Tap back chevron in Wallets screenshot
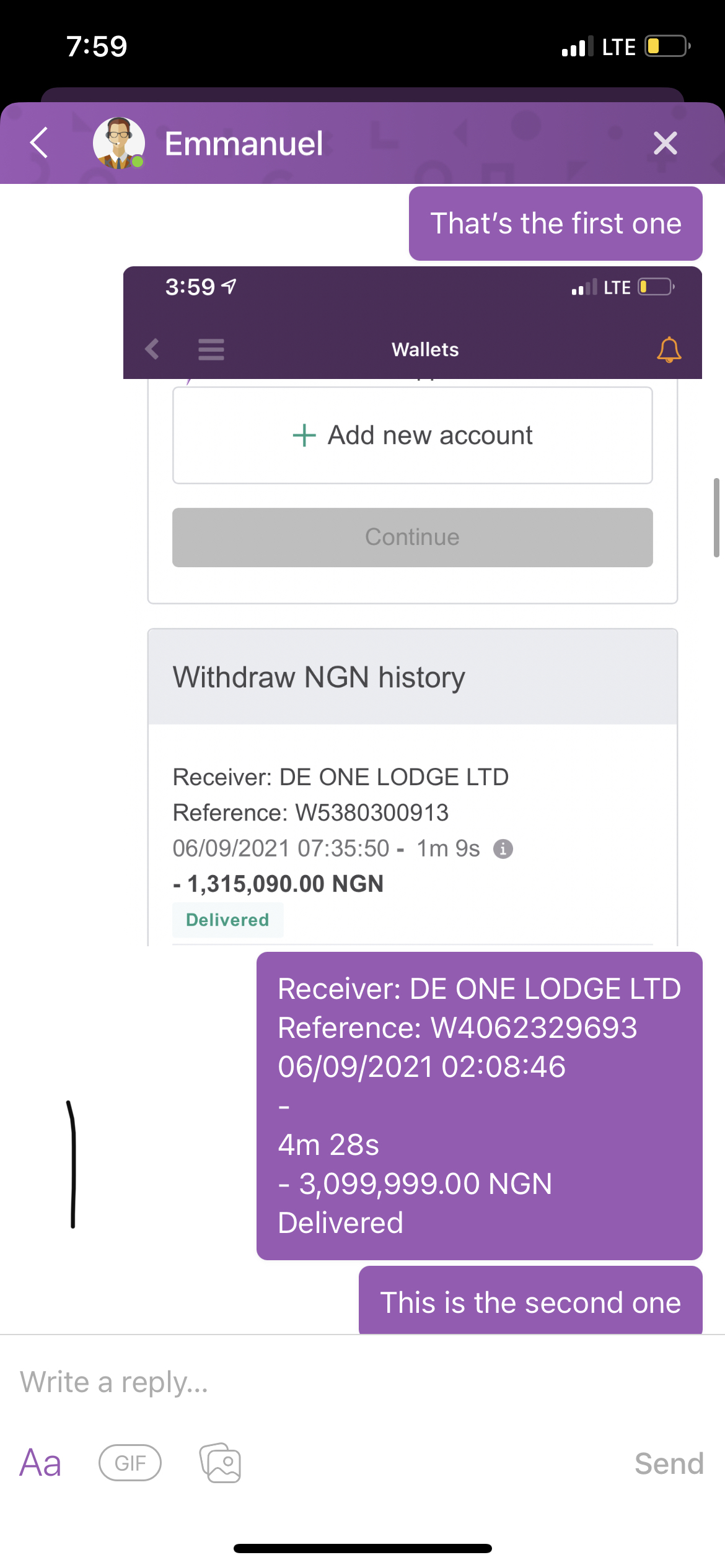The height and width of the screenshot is (1568, 725). [x=152, y=349]
